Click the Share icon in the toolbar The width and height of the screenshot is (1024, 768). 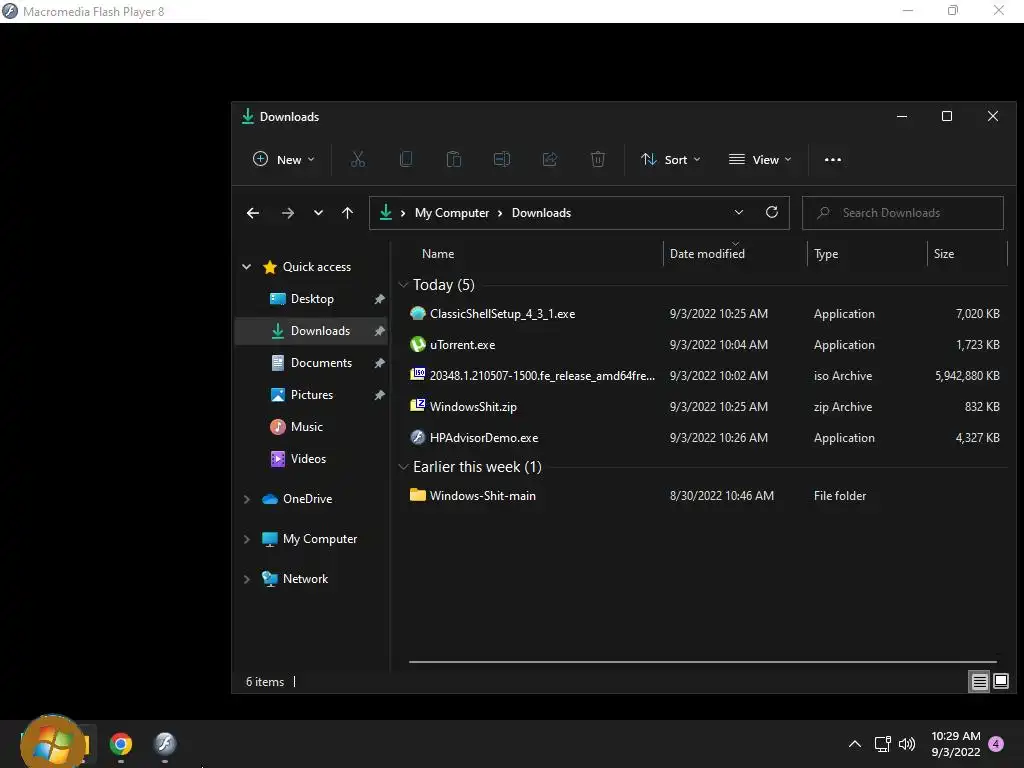(550, 159)
